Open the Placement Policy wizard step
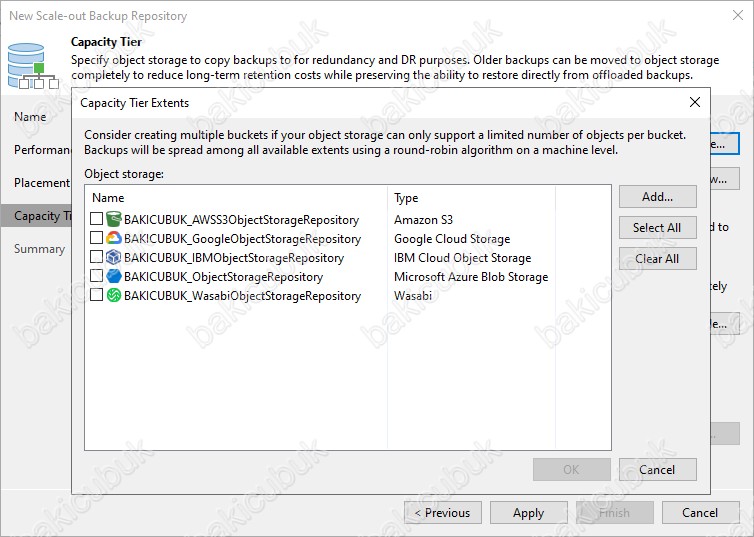 pos(42,183)
